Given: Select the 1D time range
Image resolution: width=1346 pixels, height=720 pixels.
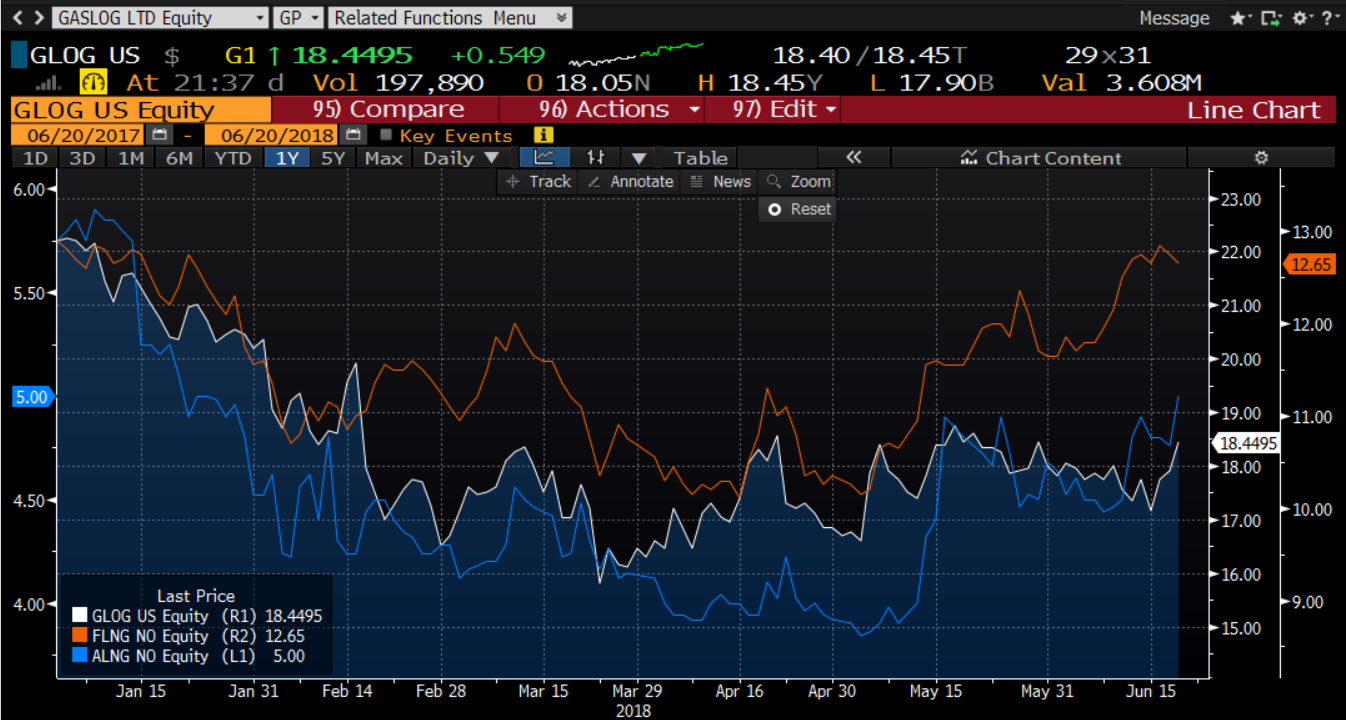Looking at the screenshot, I should coord(35,158).
